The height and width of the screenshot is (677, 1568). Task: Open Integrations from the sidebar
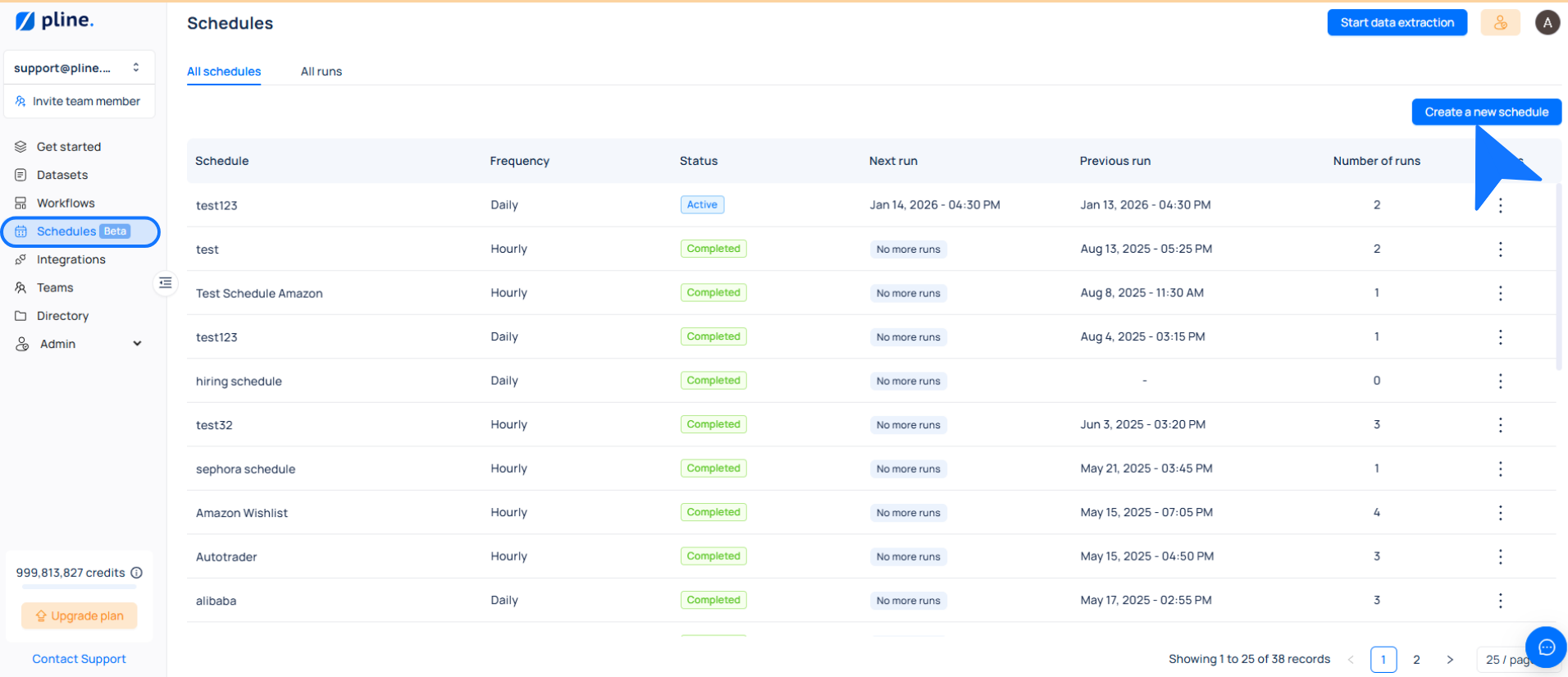coord(71,259)
